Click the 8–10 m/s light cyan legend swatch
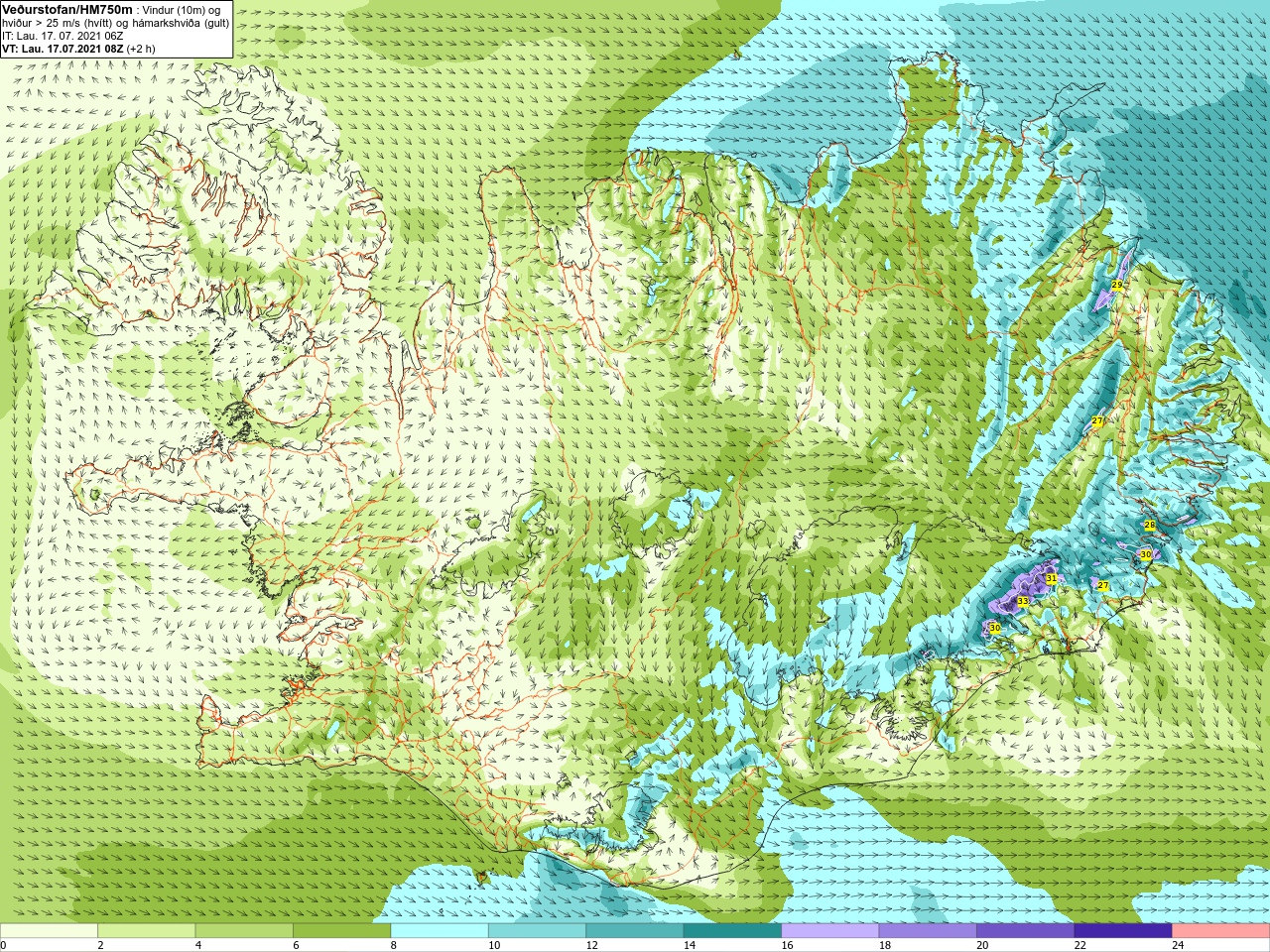 coord(440,931)
